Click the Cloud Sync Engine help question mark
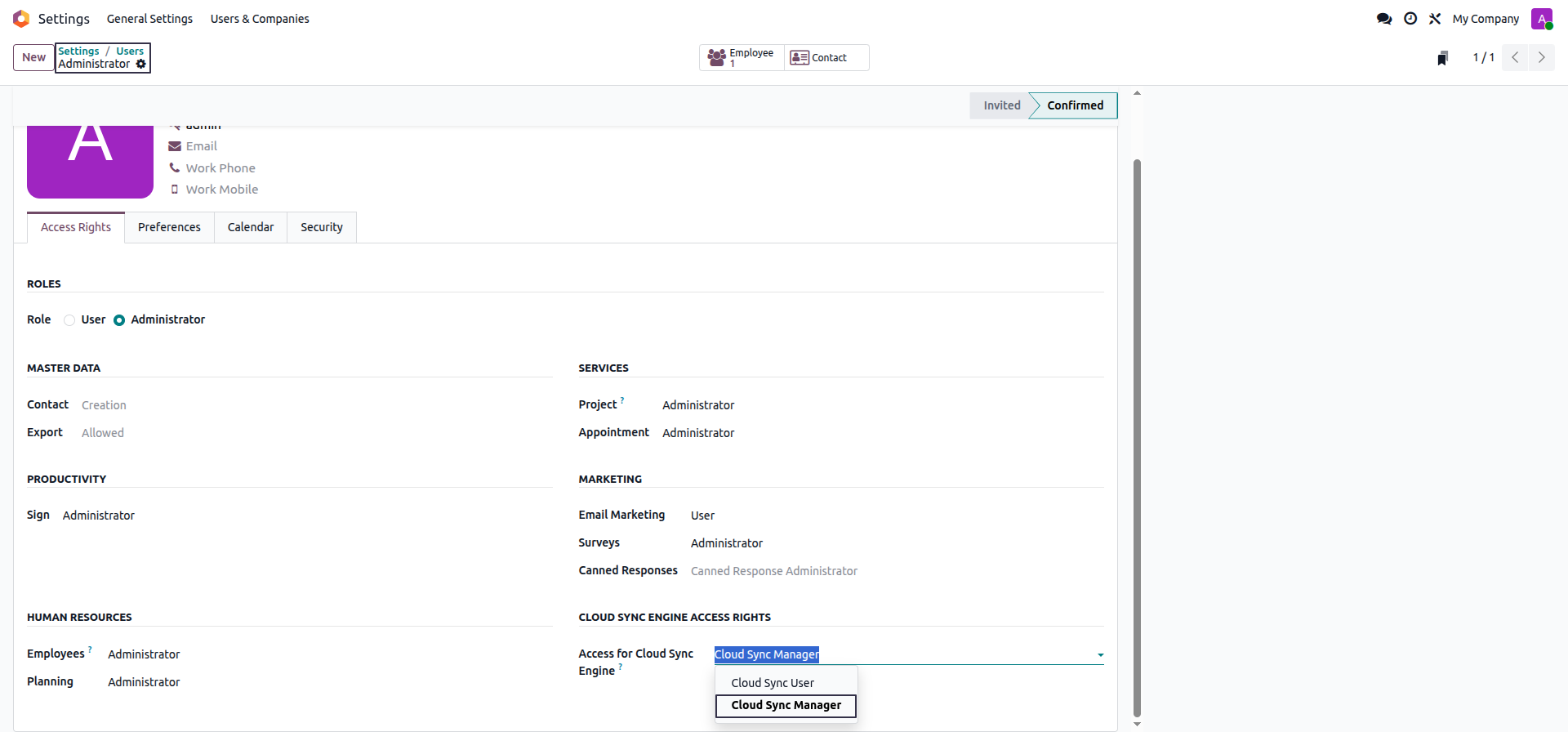1568x732 pixels. 621,666
